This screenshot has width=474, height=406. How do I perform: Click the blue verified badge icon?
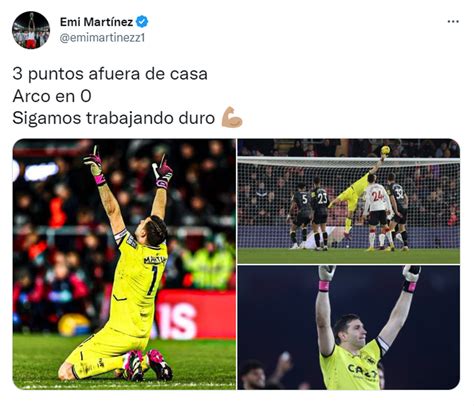pos(142,22)
